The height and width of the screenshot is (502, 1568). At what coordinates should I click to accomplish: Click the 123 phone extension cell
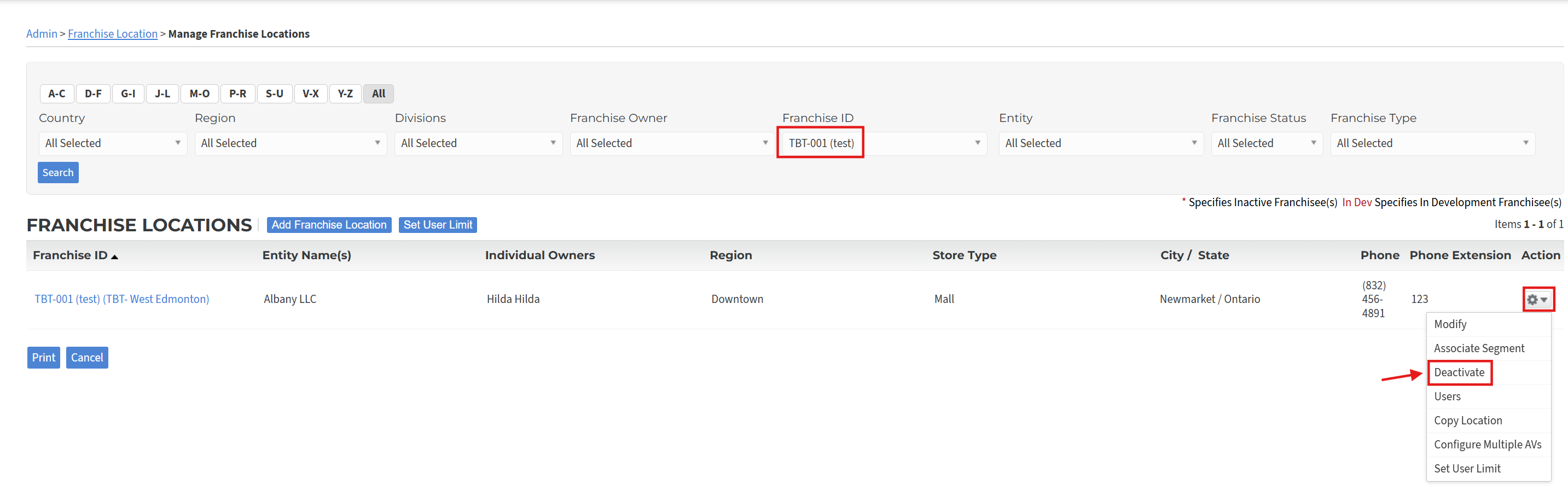[x=1420, y=299]
